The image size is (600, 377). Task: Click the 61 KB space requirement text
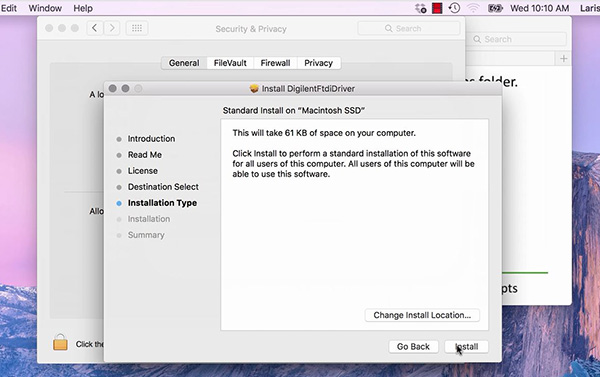(324, 133)
